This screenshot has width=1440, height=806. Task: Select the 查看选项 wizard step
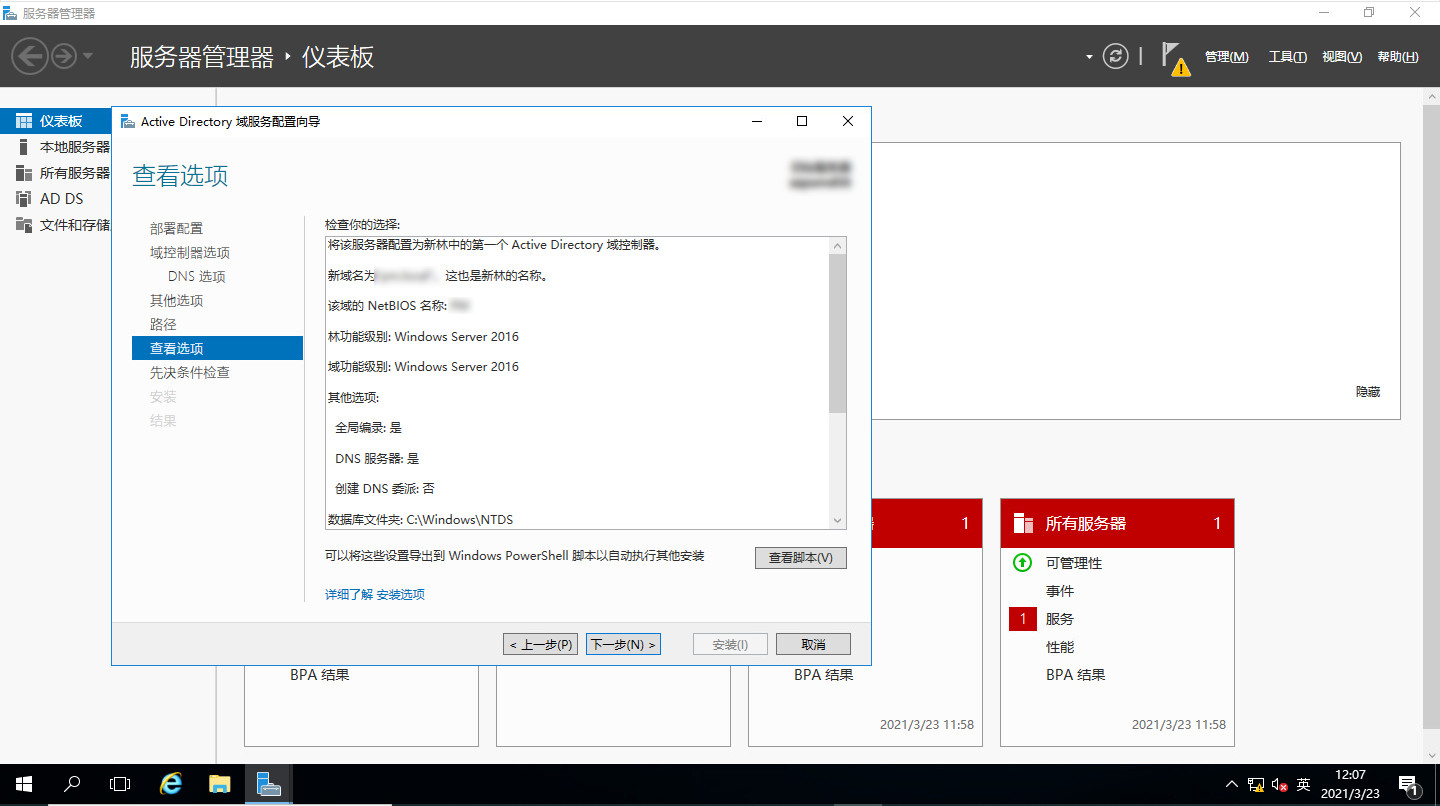217,348
